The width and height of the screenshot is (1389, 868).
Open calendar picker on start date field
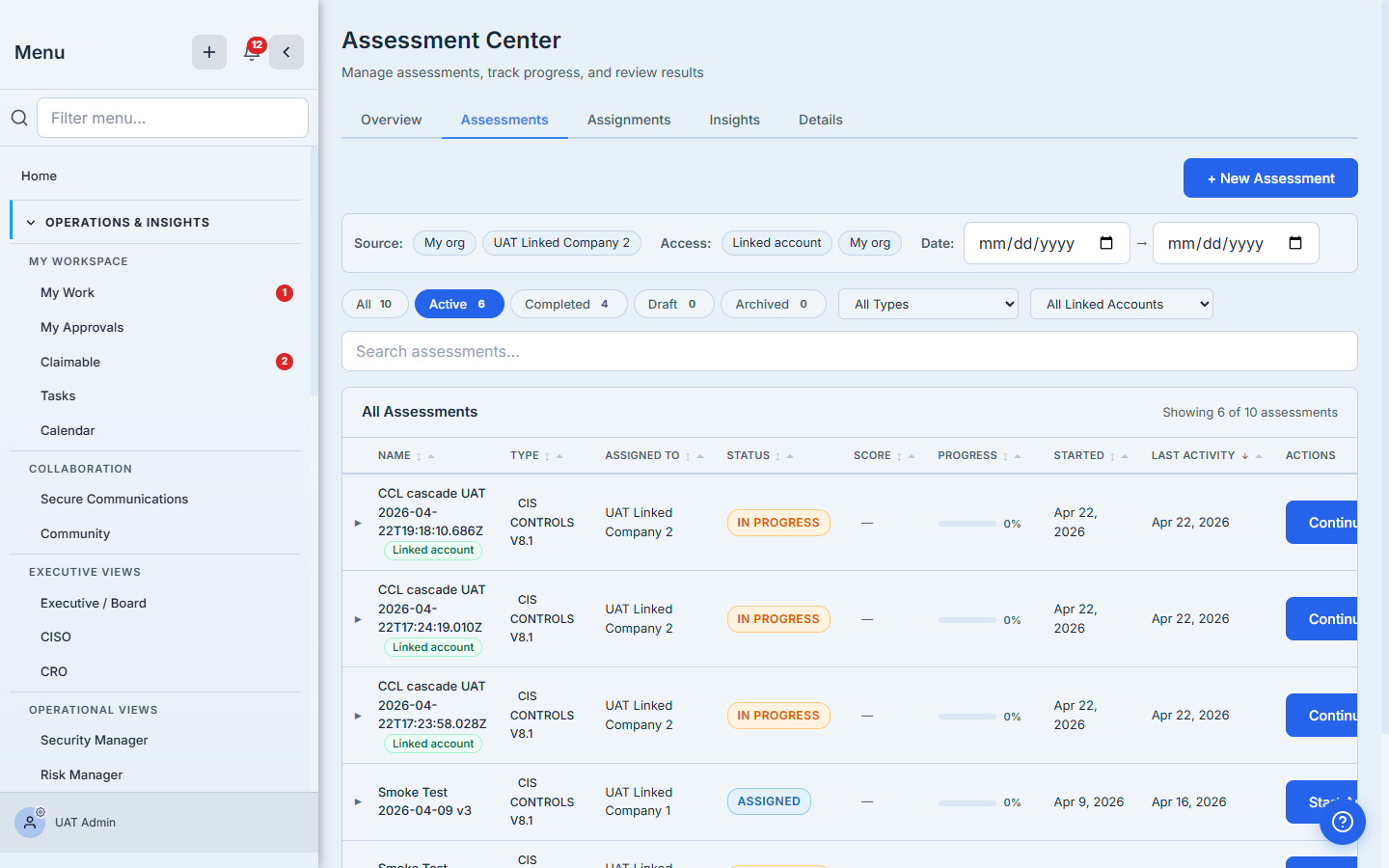pyautogui.click(x=1106, y=243)
